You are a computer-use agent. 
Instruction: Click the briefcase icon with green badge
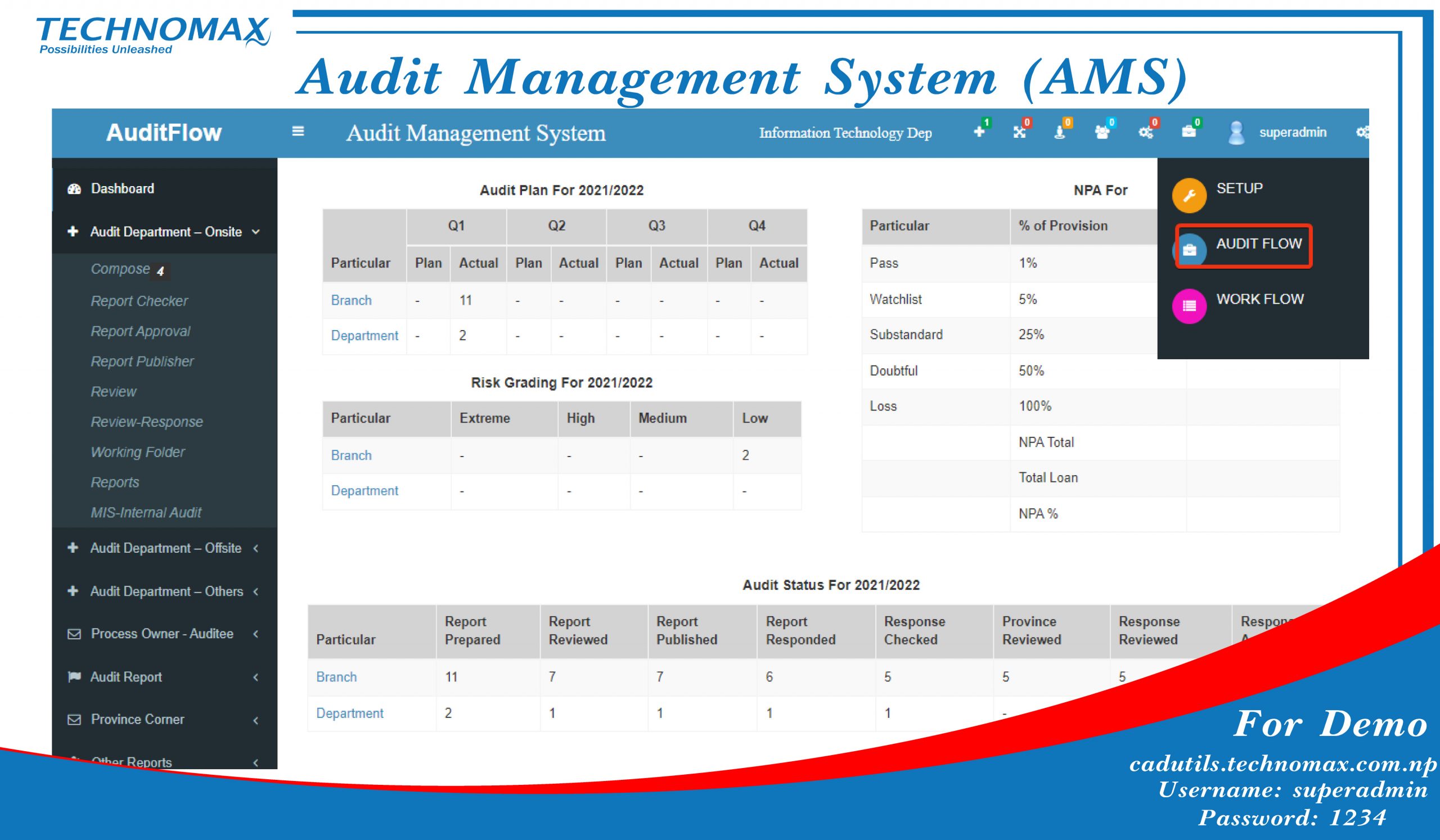(x=1189, y=132)
